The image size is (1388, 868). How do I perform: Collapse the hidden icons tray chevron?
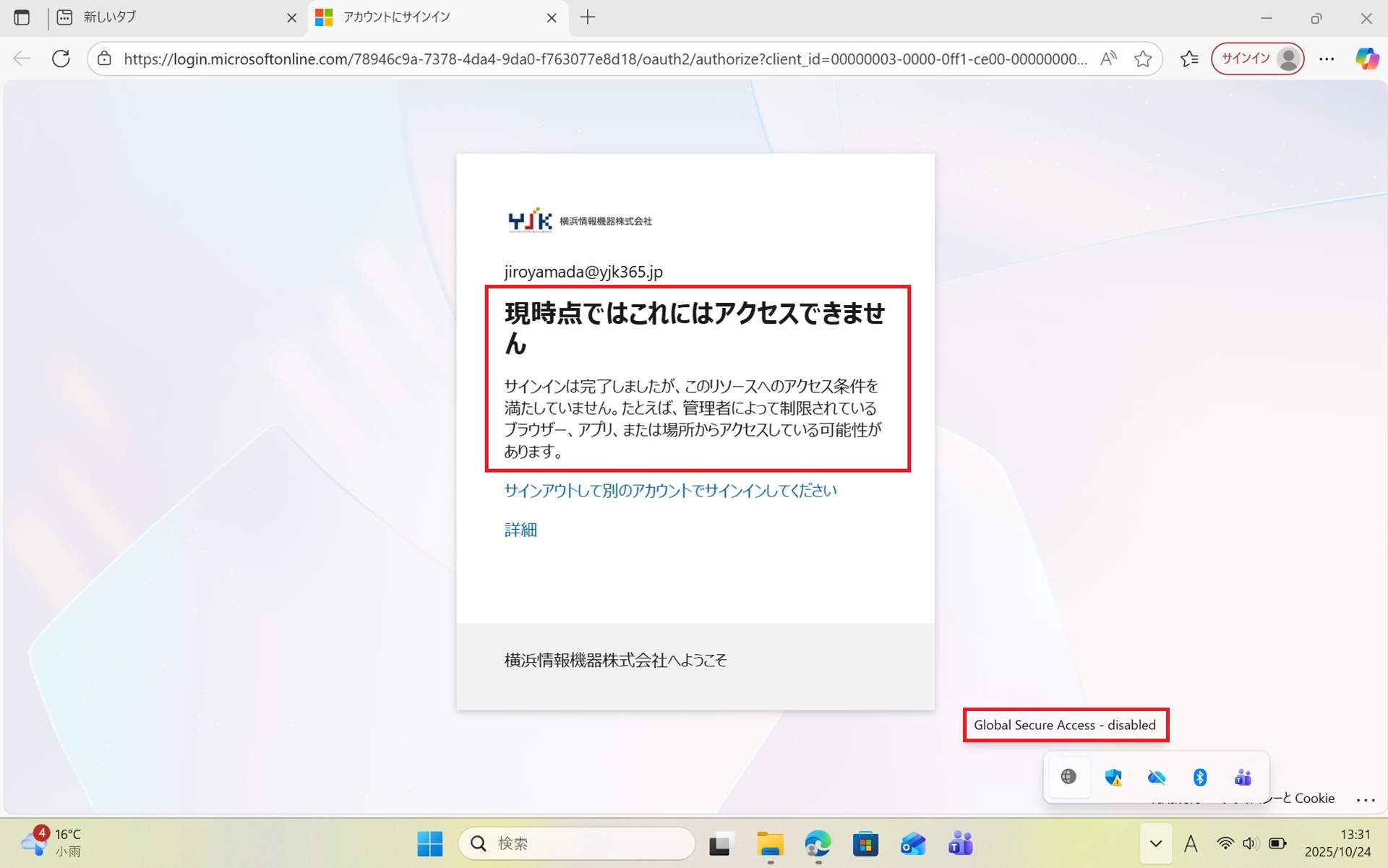[x=1155, y=843]
